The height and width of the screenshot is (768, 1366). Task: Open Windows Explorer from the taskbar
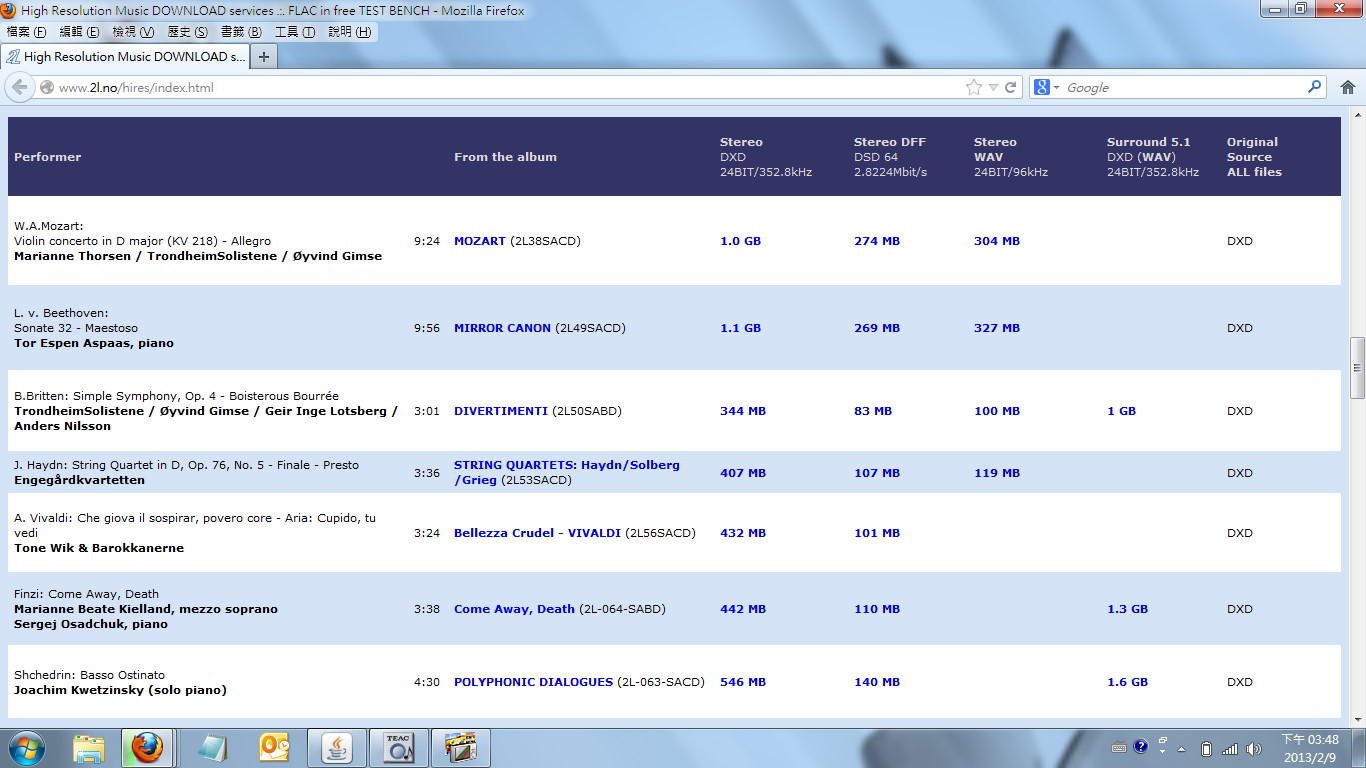point(89,748)
